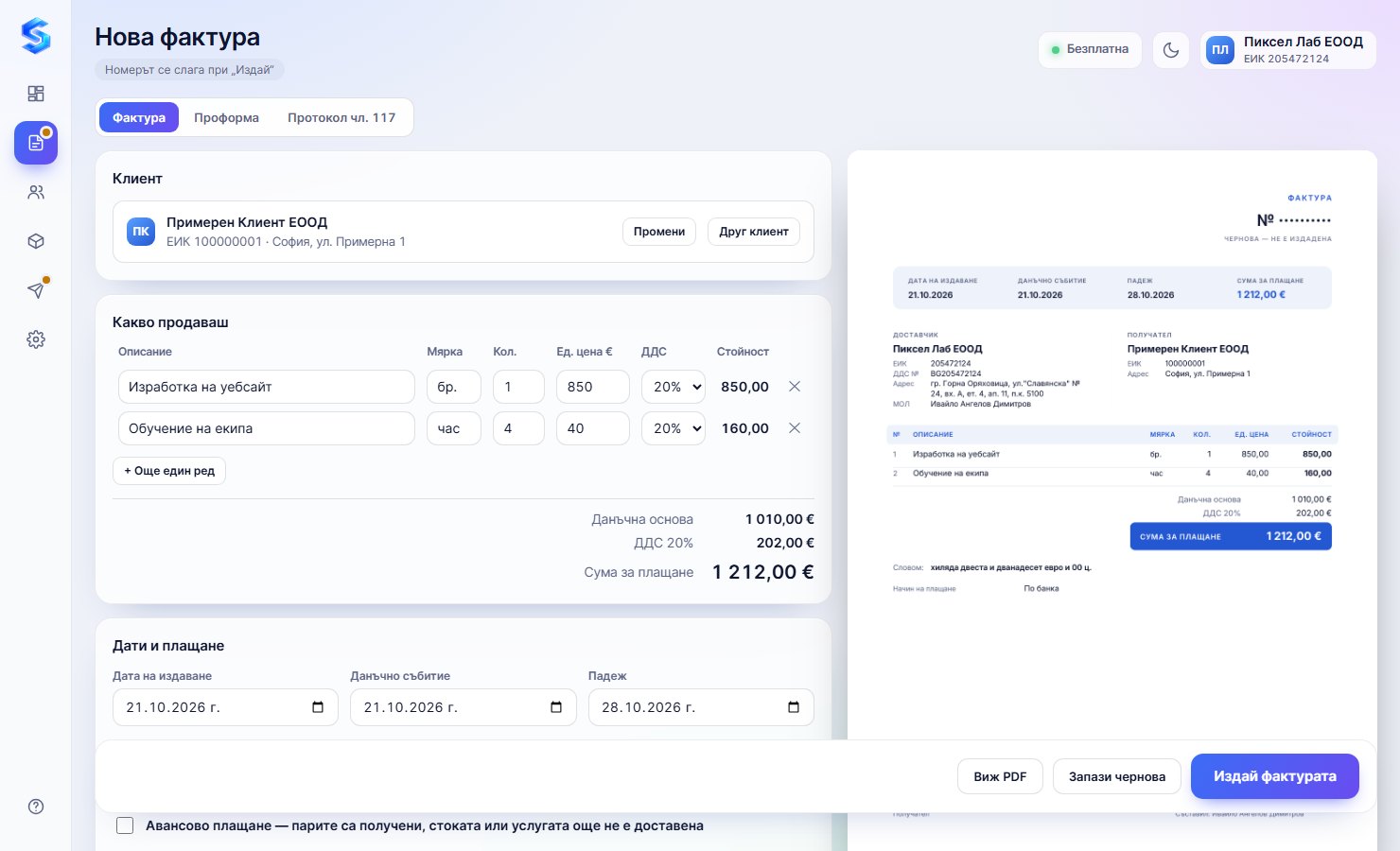
Task: Open the ДДС dropdown for Изработка на уебсайт
Action: pyautogui.click(x=674, y=387)
